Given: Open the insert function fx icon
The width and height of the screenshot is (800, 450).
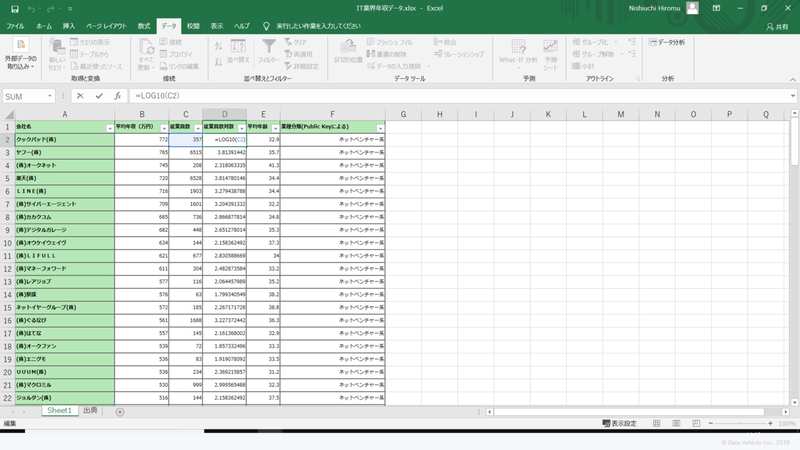Looking at the screenshot, I should (x=117, y=96).
